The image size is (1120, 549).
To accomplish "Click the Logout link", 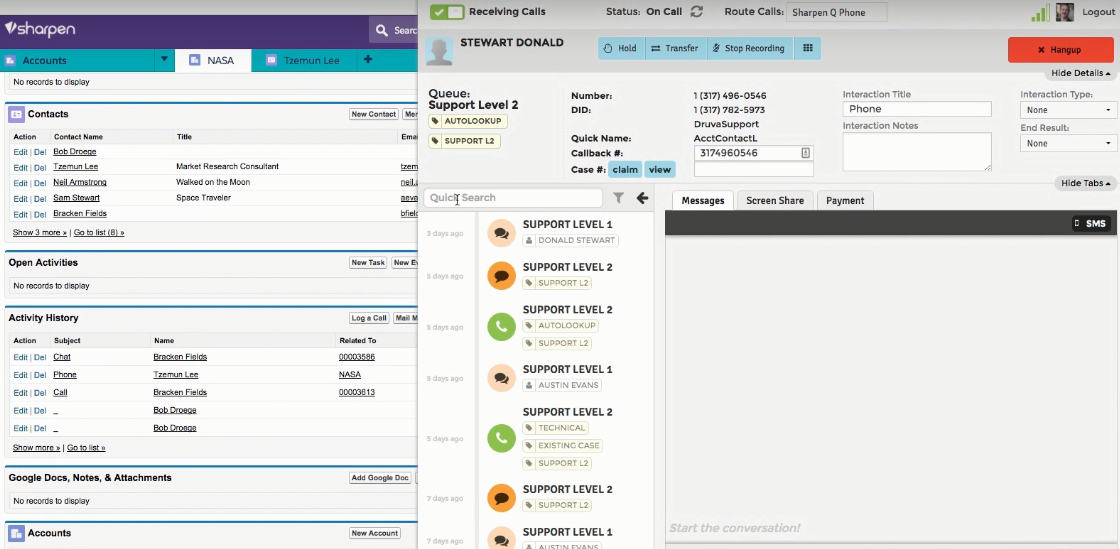I will tap(1098, 12).
